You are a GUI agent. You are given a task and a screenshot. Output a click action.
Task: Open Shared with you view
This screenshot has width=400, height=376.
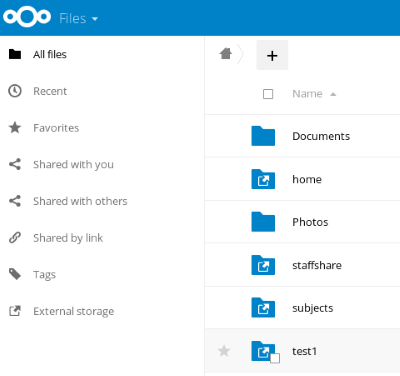tap(73, 164)
